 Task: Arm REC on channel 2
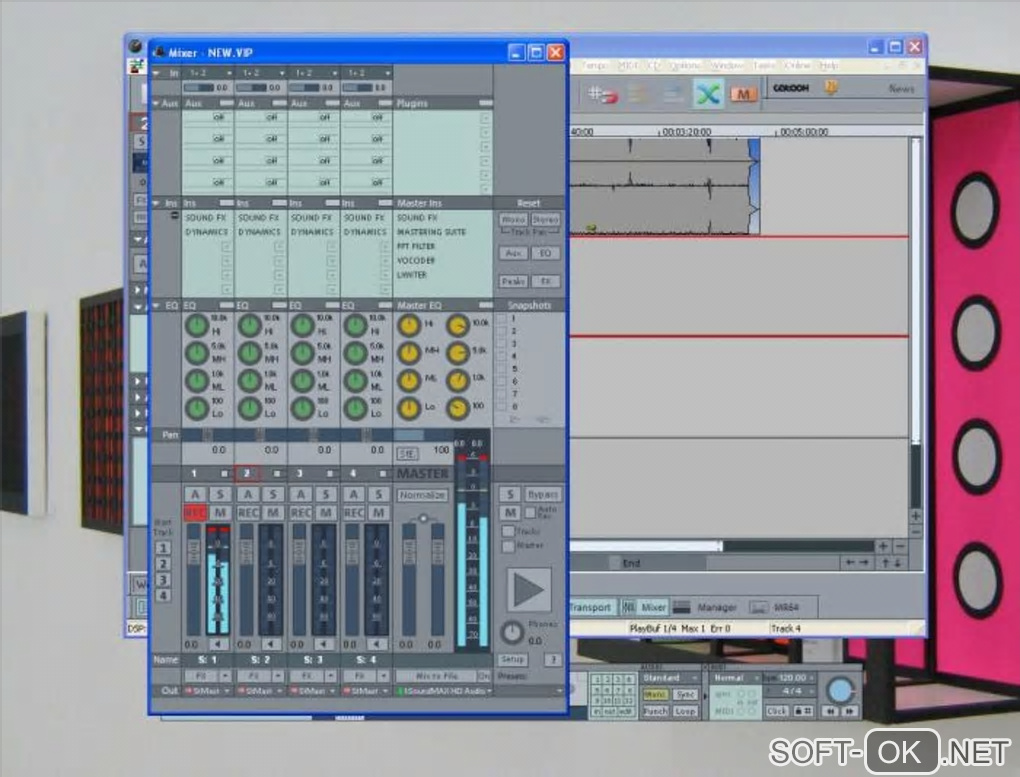(248, 513)
